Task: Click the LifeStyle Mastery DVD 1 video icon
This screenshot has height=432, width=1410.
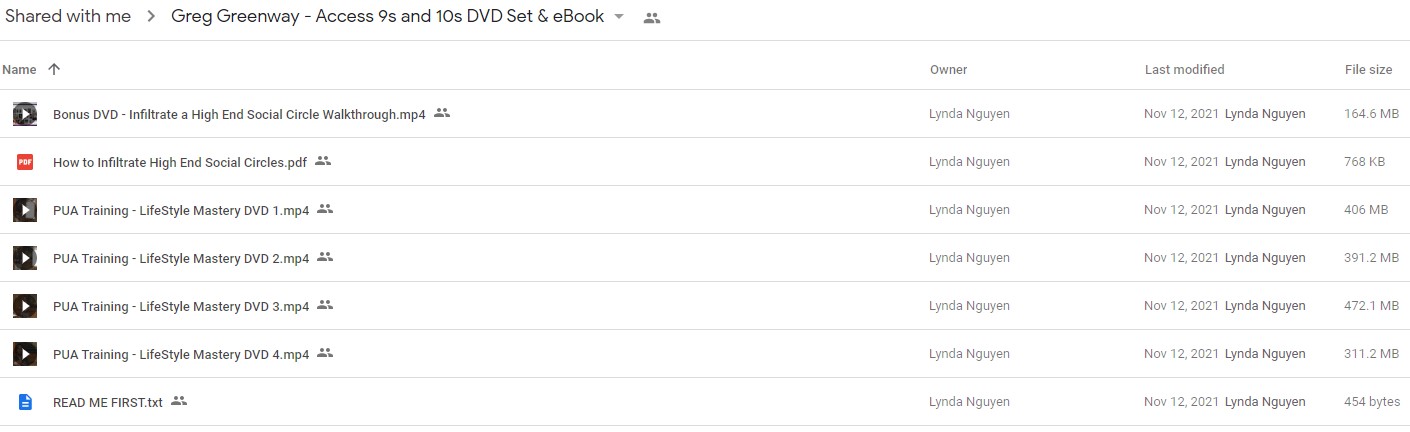Action: pyautogui.click(x=25, y=210)
